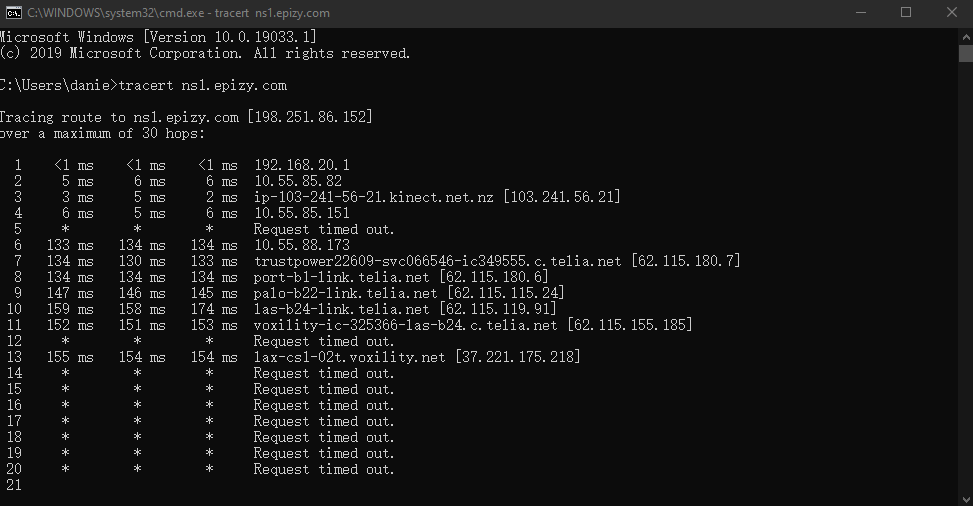Click the vertical scrollbar thumb
The width and height of the screenshot is (973, 506).
966,53
